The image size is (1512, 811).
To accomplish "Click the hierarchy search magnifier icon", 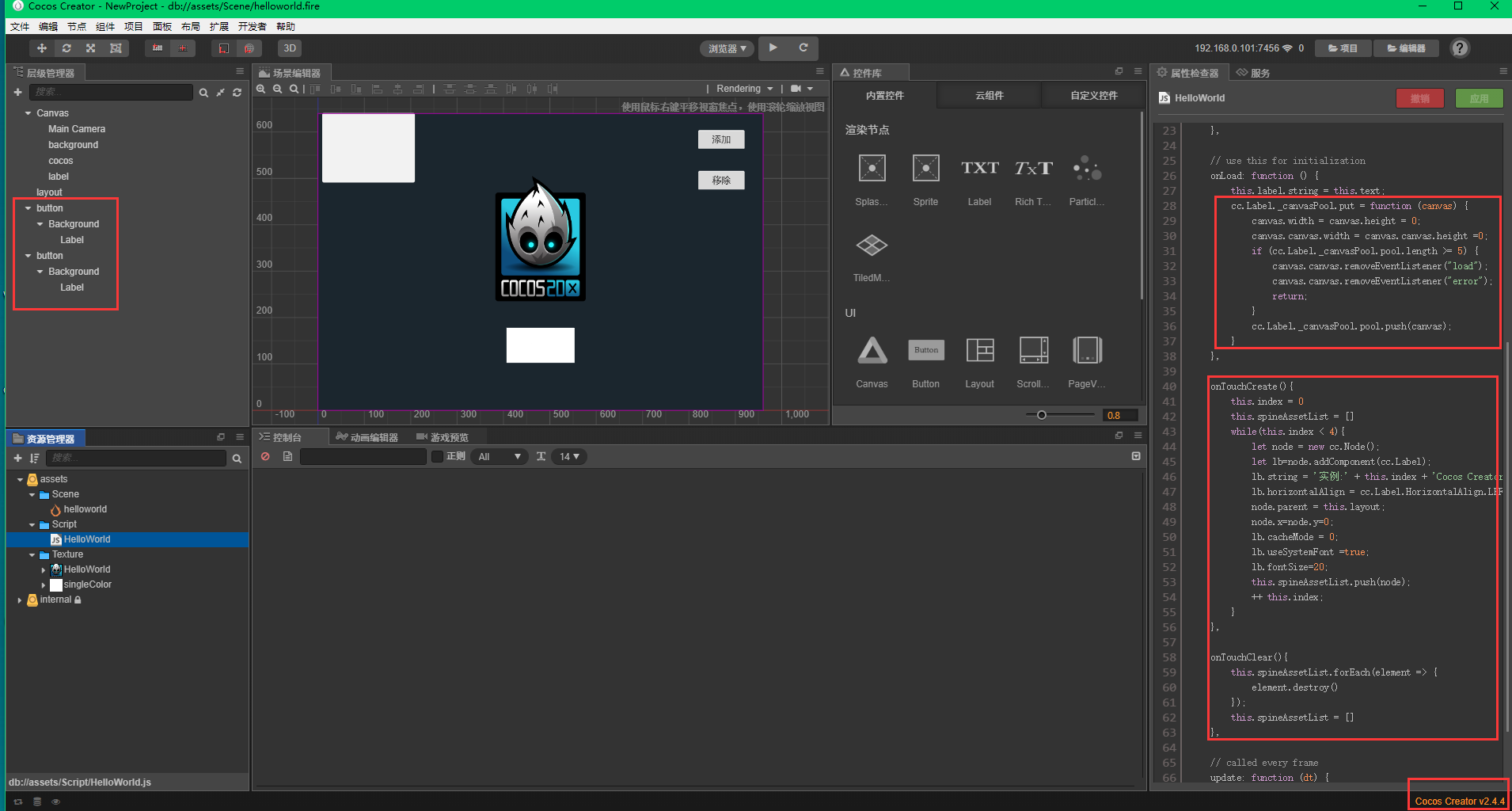I will tap(203, 93).
